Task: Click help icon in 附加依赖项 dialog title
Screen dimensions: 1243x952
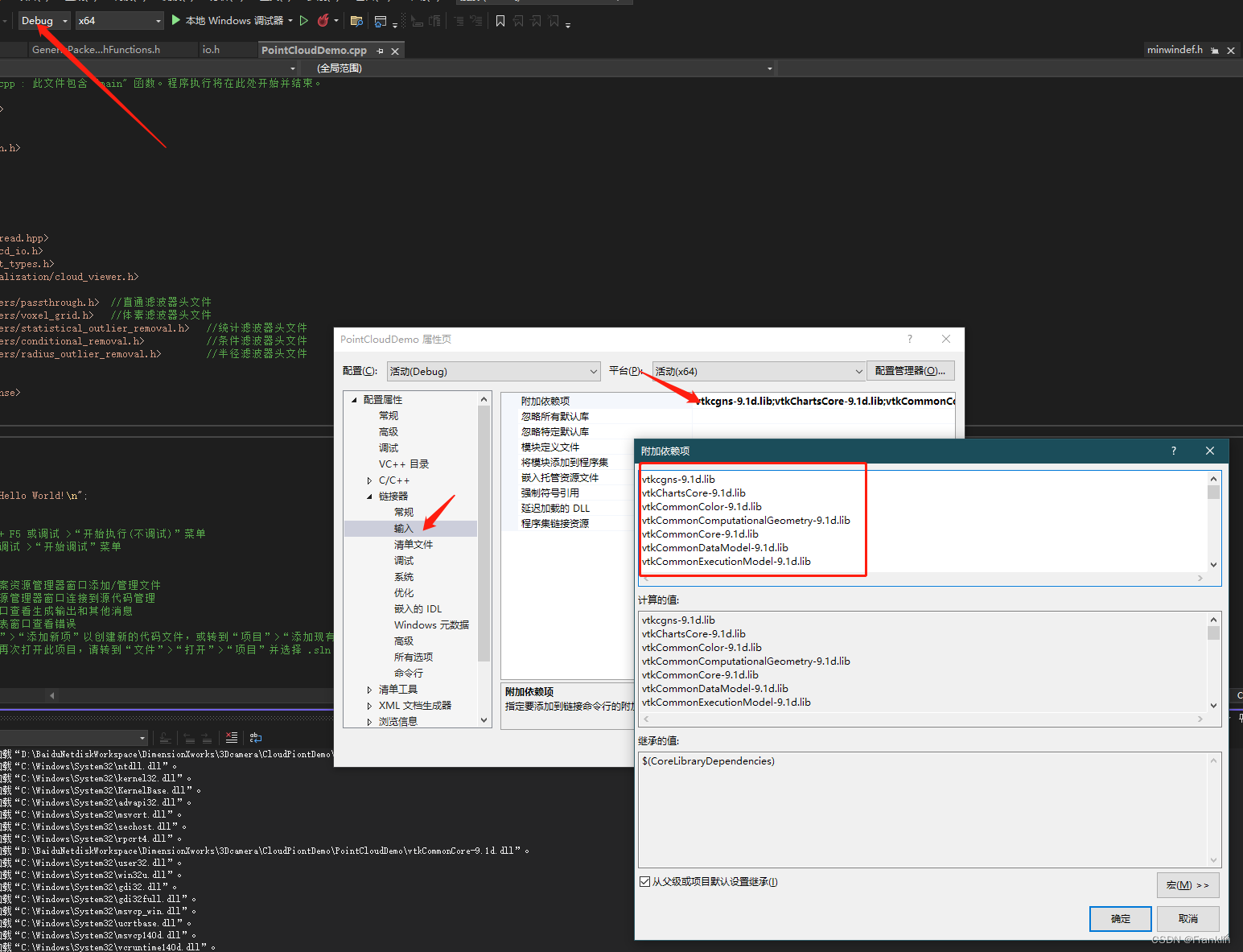Action: click(x=1174, y=451)
